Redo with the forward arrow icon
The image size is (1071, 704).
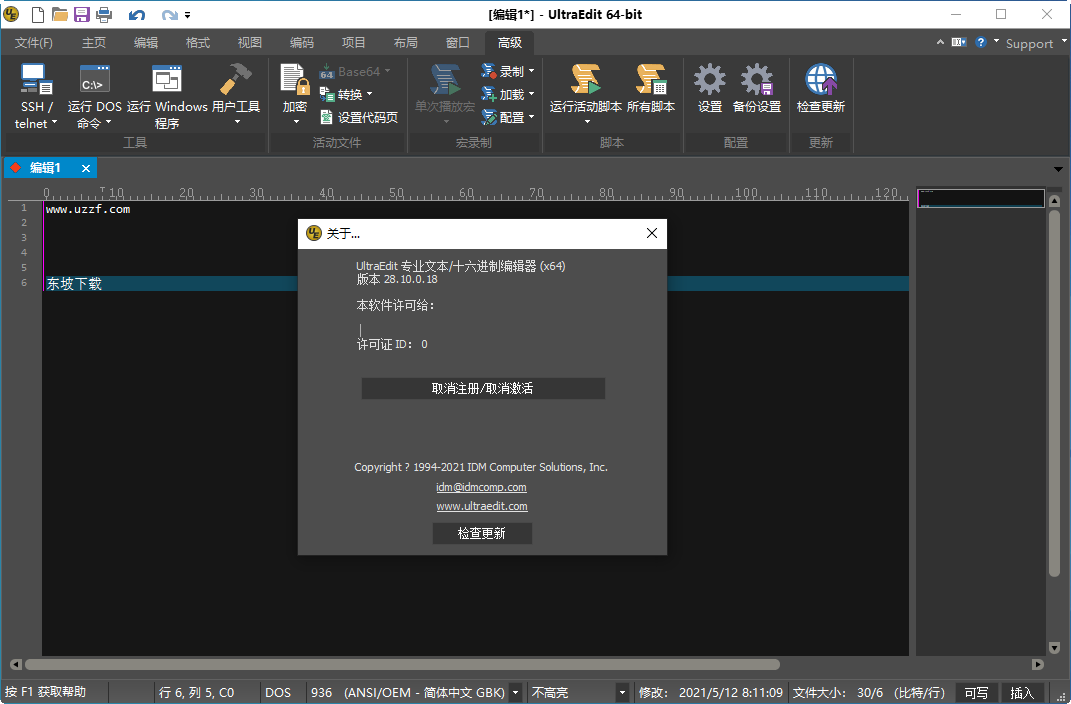click(x=169, y=14)
